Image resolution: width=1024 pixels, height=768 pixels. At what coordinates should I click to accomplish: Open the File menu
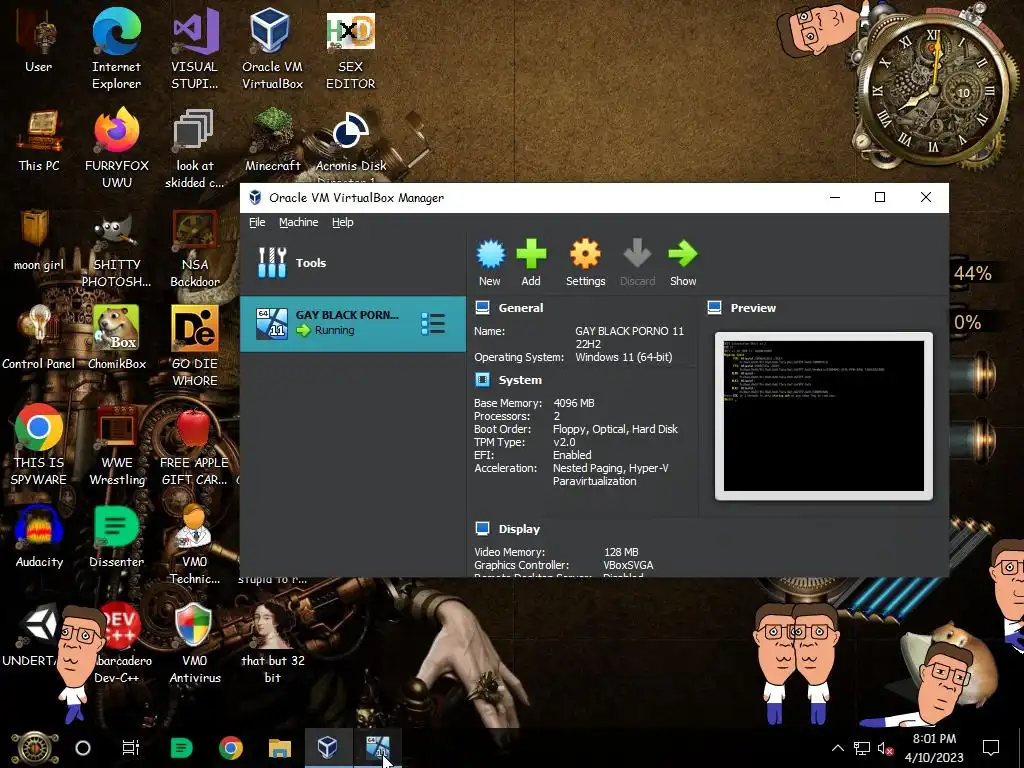click(x=257, y=222)
